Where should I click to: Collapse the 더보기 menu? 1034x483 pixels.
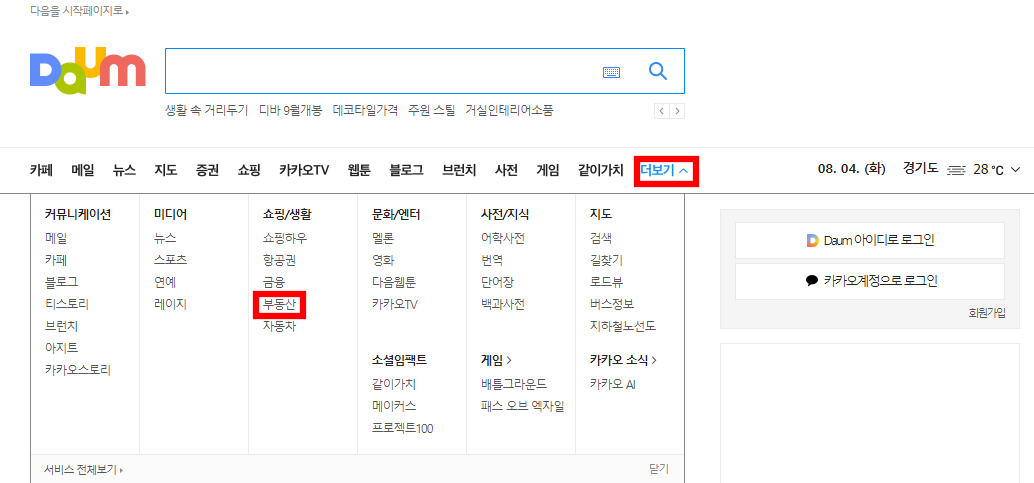point(665,170)
